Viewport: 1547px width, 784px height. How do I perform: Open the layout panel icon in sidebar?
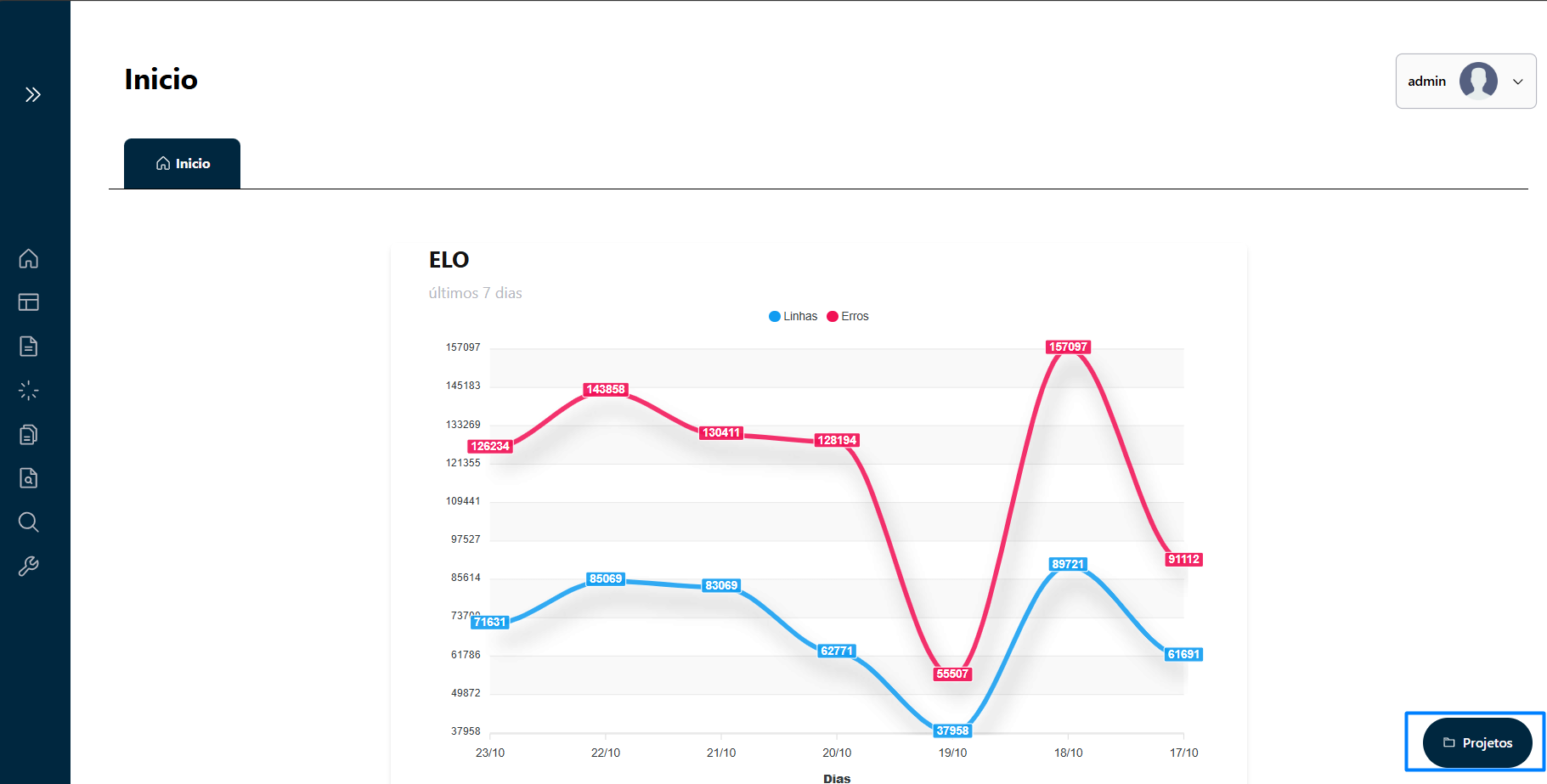pyautogui.click(x=29, y=302)
